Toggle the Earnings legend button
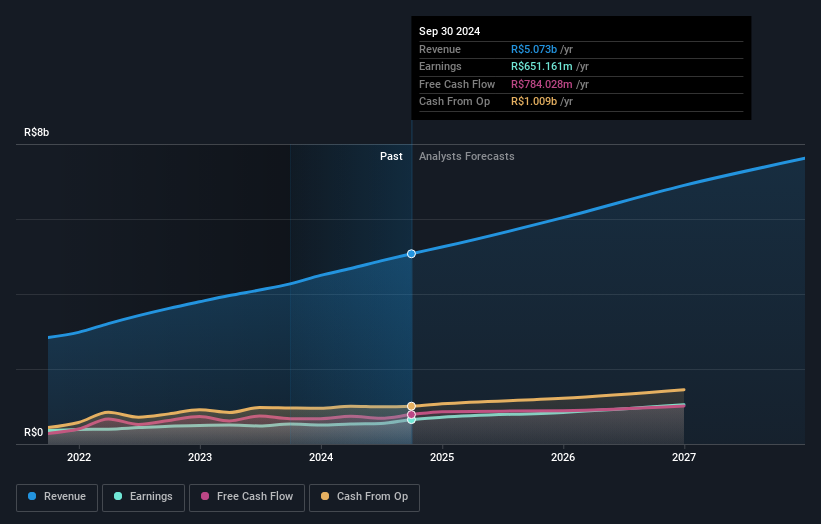 143,497
